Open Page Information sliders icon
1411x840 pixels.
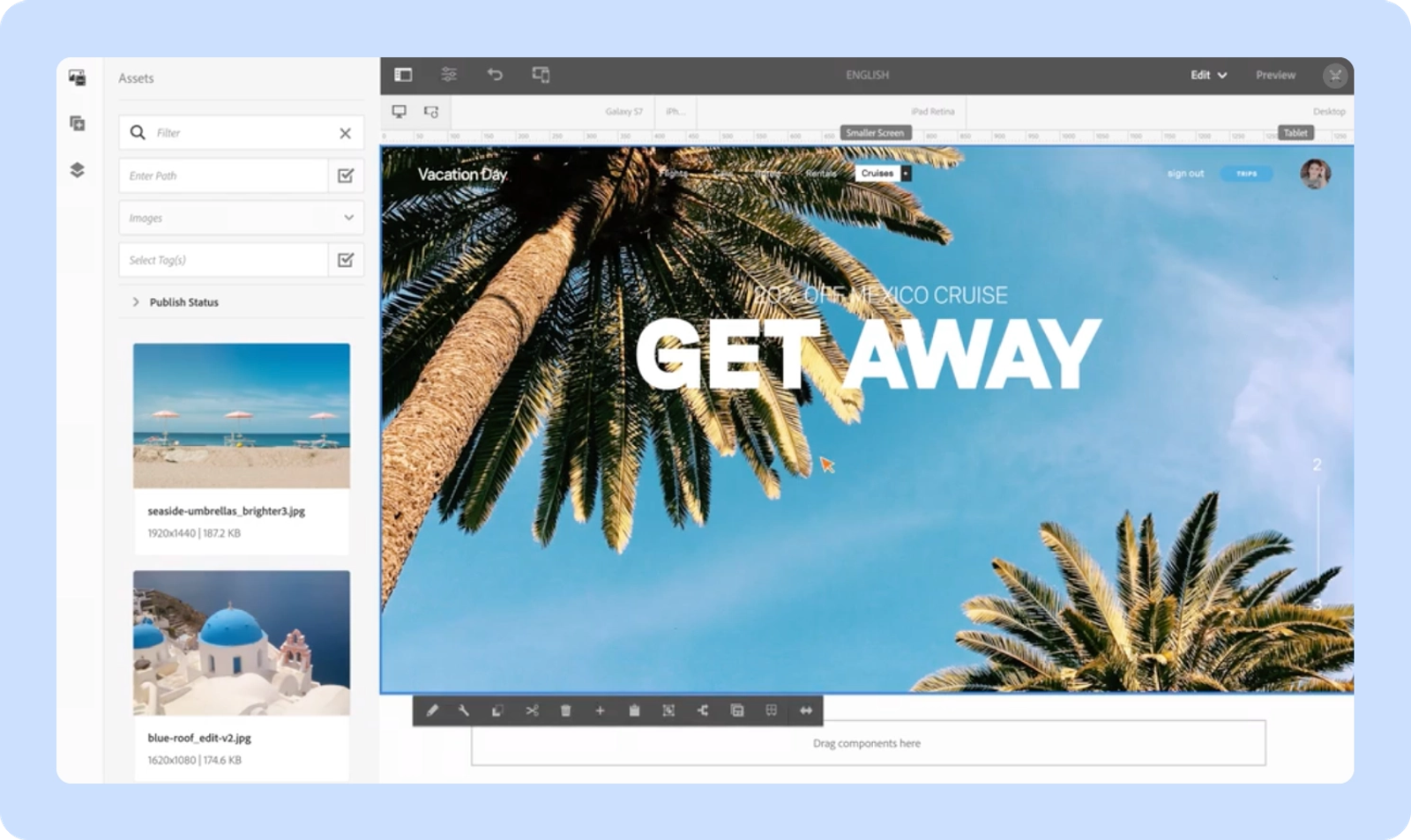tap(449, 75)
